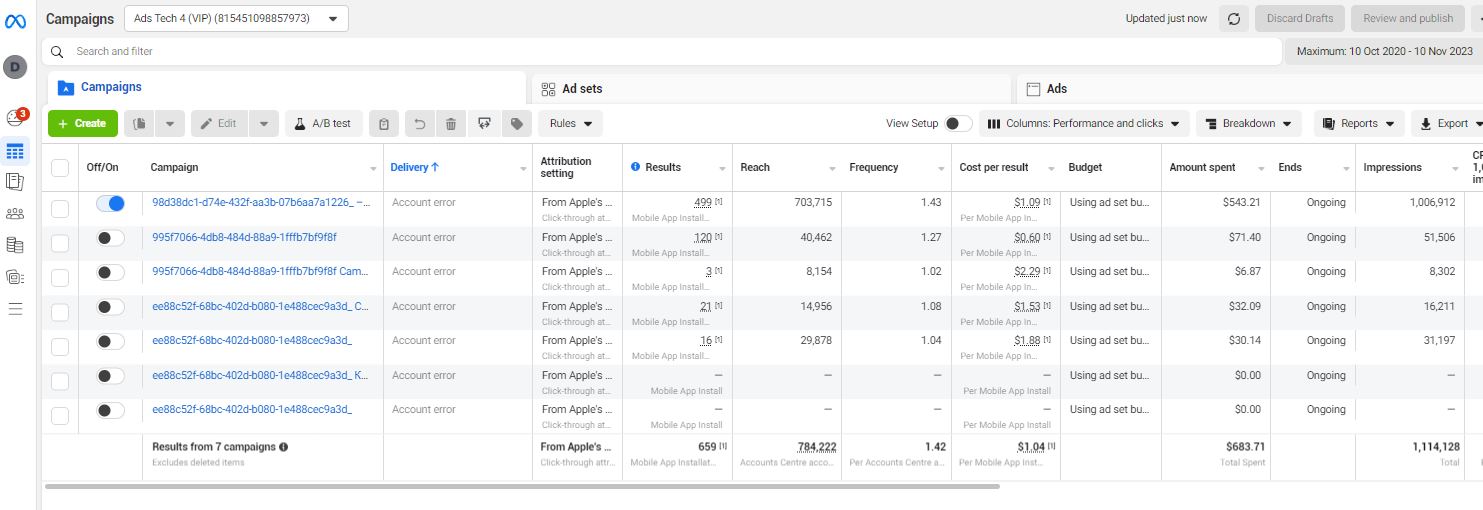
Task: Click the Delete trash icon
Action: [x=451, y=124]
